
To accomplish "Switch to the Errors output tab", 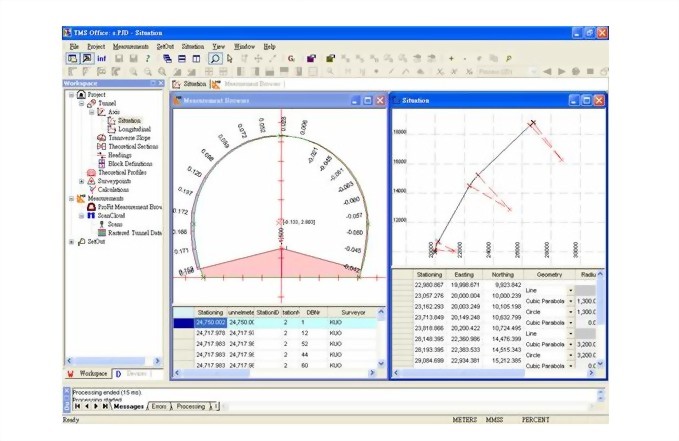I will pos(158,406).
